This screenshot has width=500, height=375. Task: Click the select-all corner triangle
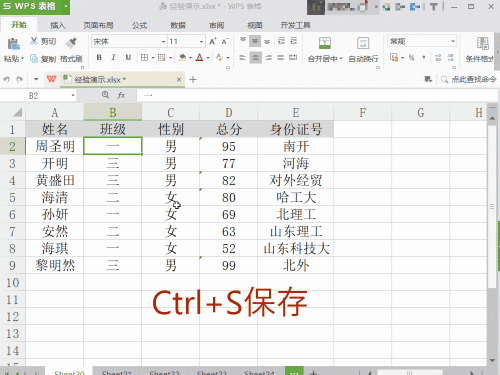pyautogui.click(x=17, y=112)
